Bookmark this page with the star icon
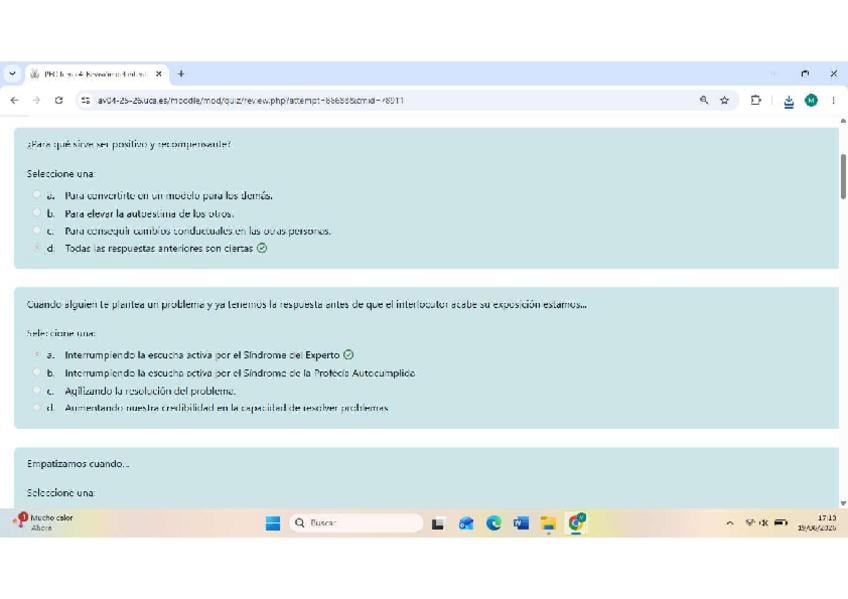Screen dimensions: 848x599 tap(724, 100)
